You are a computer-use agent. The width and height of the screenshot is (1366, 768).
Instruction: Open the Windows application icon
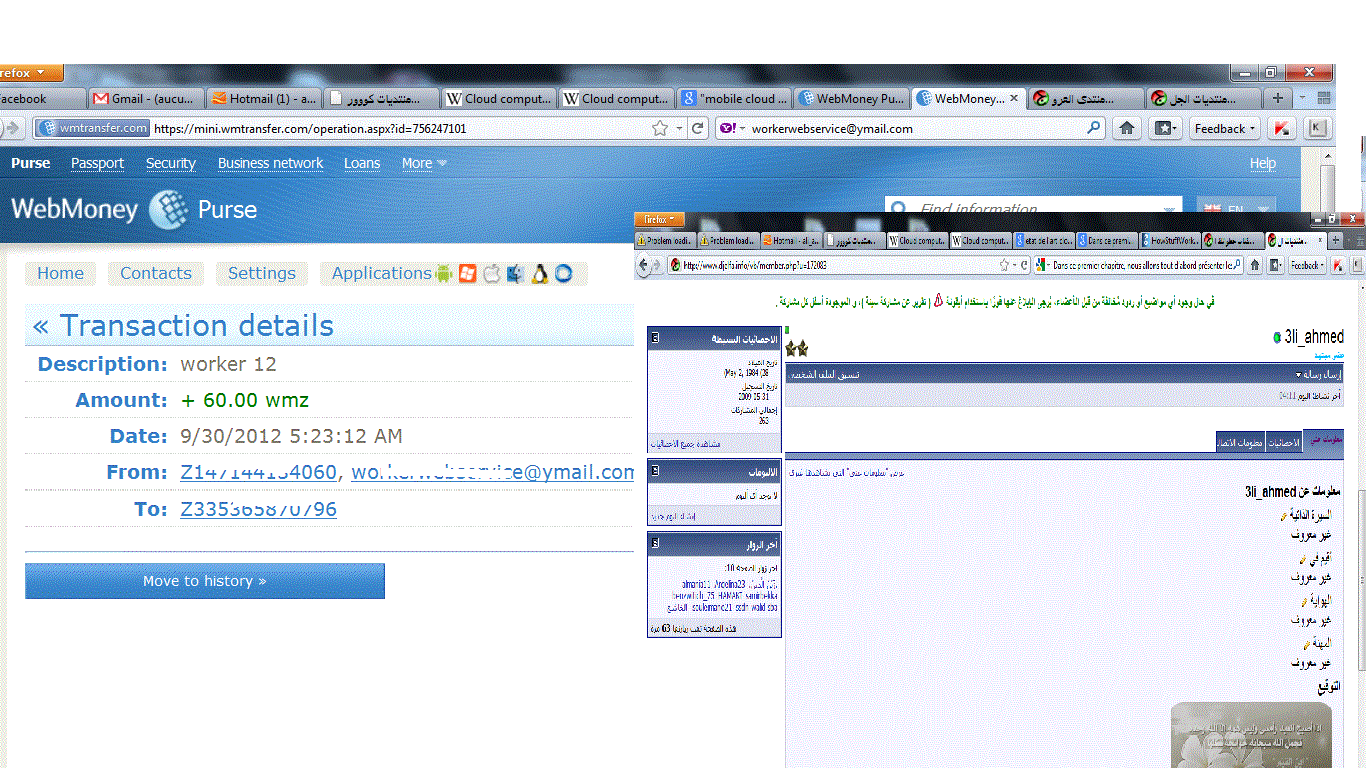pyautogui.click(x=468, y=273)
